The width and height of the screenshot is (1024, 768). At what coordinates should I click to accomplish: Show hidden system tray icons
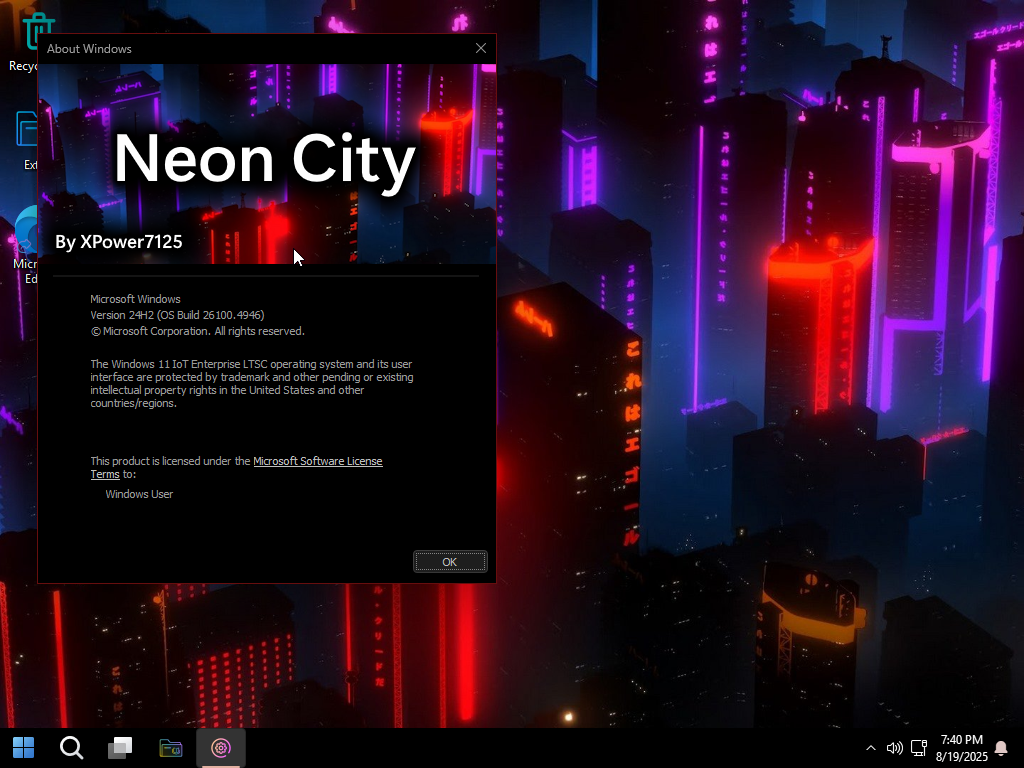pyautogui.click(x=871, y=748)
